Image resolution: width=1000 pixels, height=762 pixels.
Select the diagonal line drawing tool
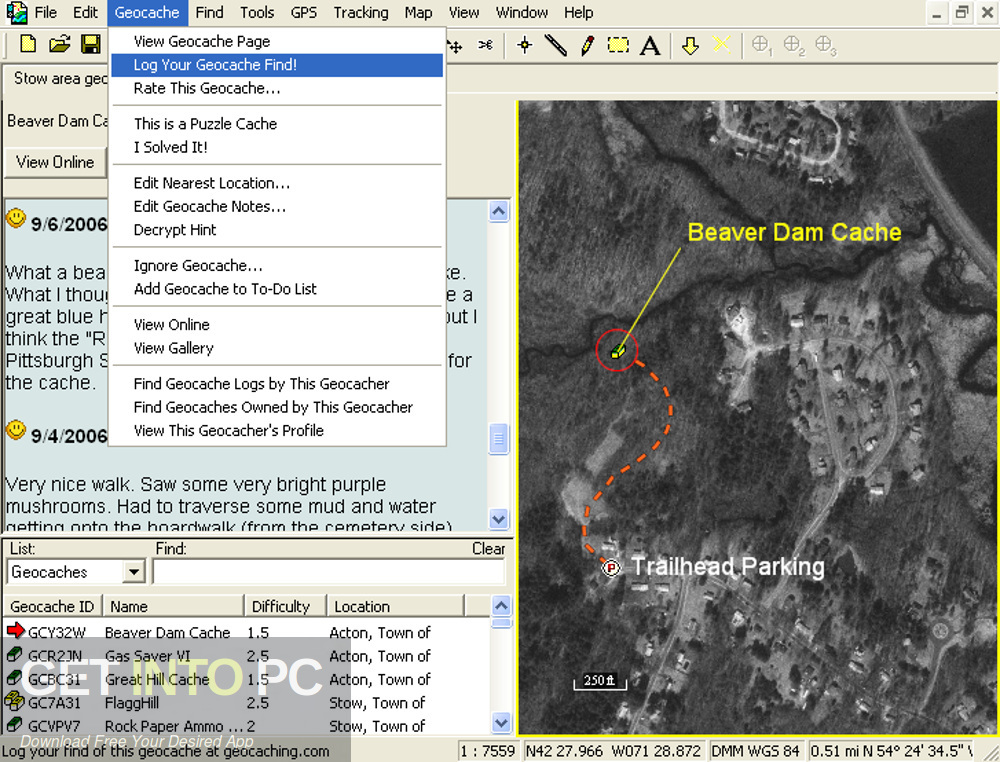(x=555, y=45)
